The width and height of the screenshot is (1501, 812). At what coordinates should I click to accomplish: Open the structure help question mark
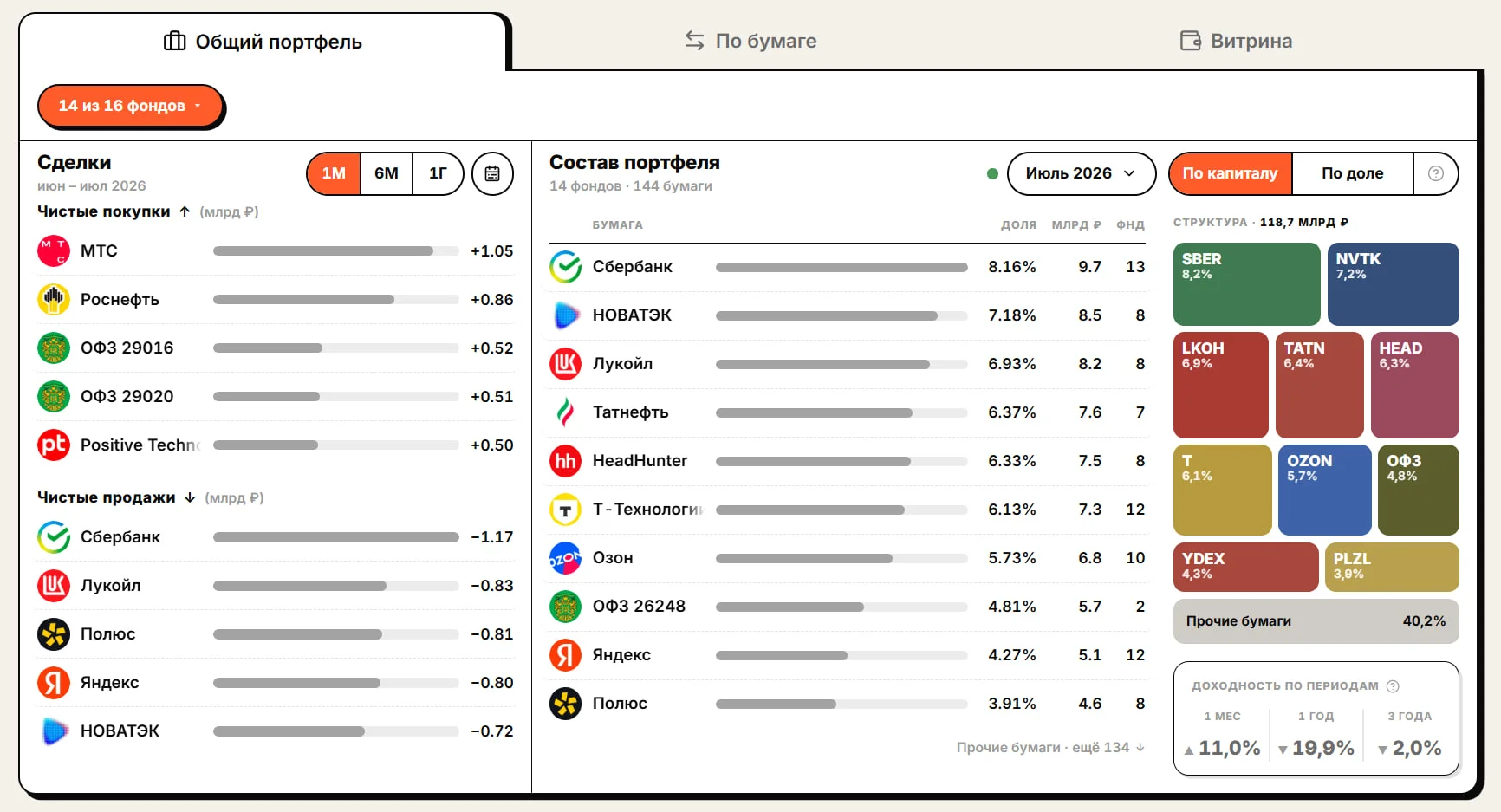click(x=1435, y=173)
